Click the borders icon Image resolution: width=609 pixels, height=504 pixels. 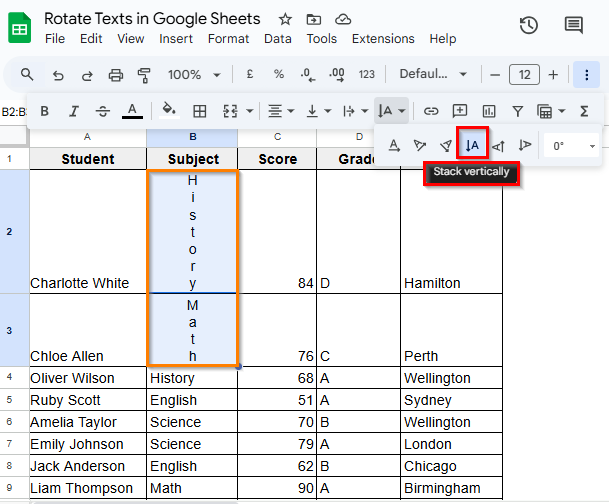click(x=200, y=111)
